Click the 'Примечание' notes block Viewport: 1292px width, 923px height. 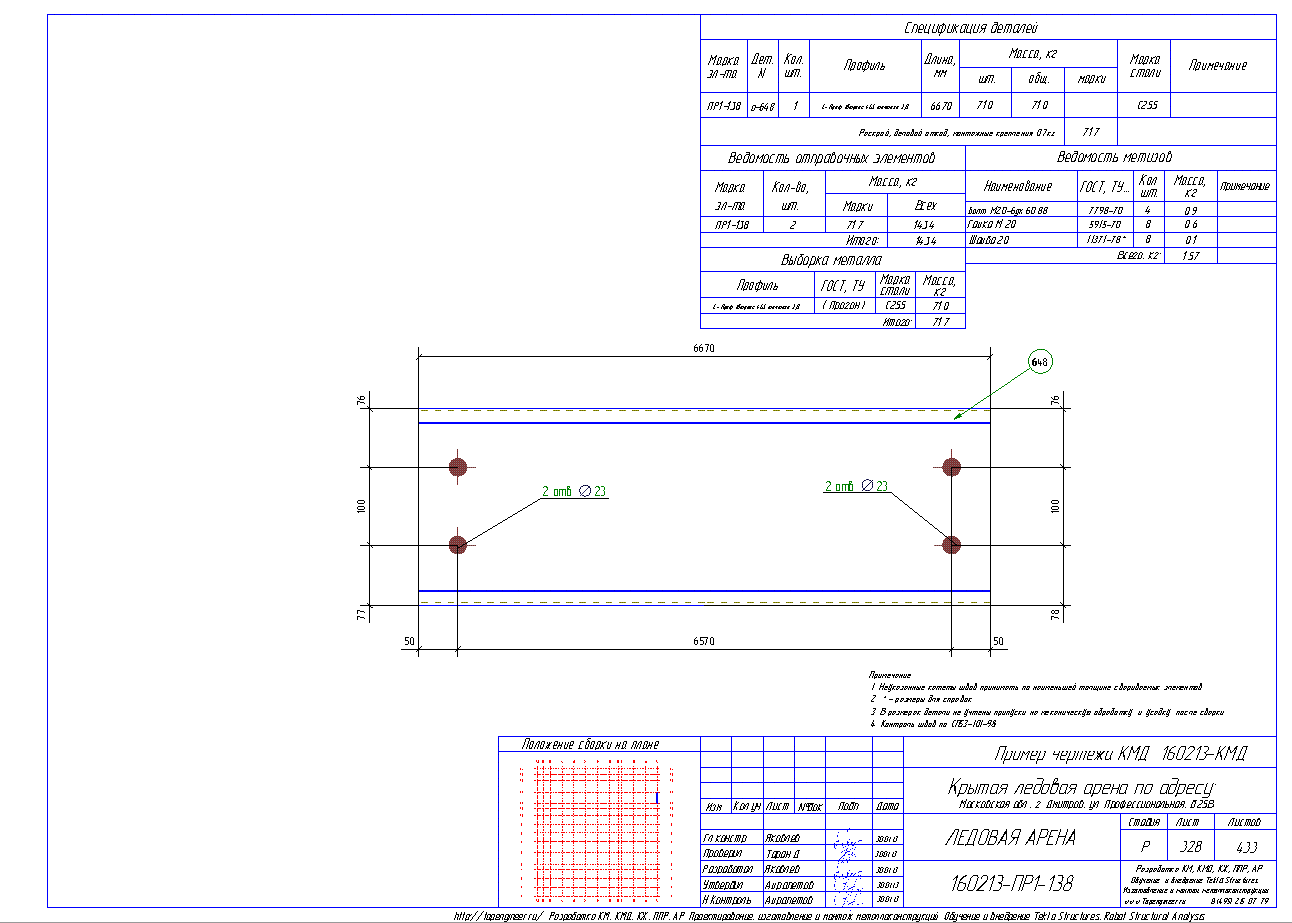pos(1046,699)
